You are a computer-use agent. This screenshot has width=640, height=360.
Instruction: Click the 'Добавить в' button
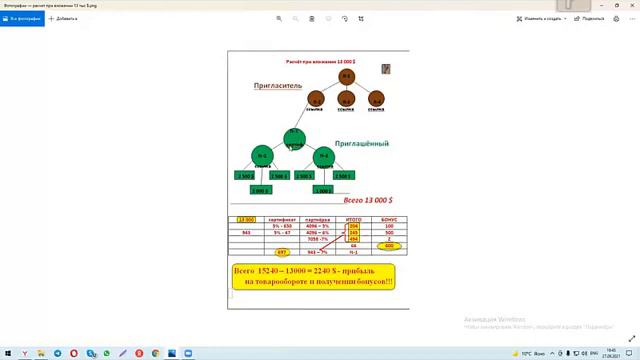[63, 19]
